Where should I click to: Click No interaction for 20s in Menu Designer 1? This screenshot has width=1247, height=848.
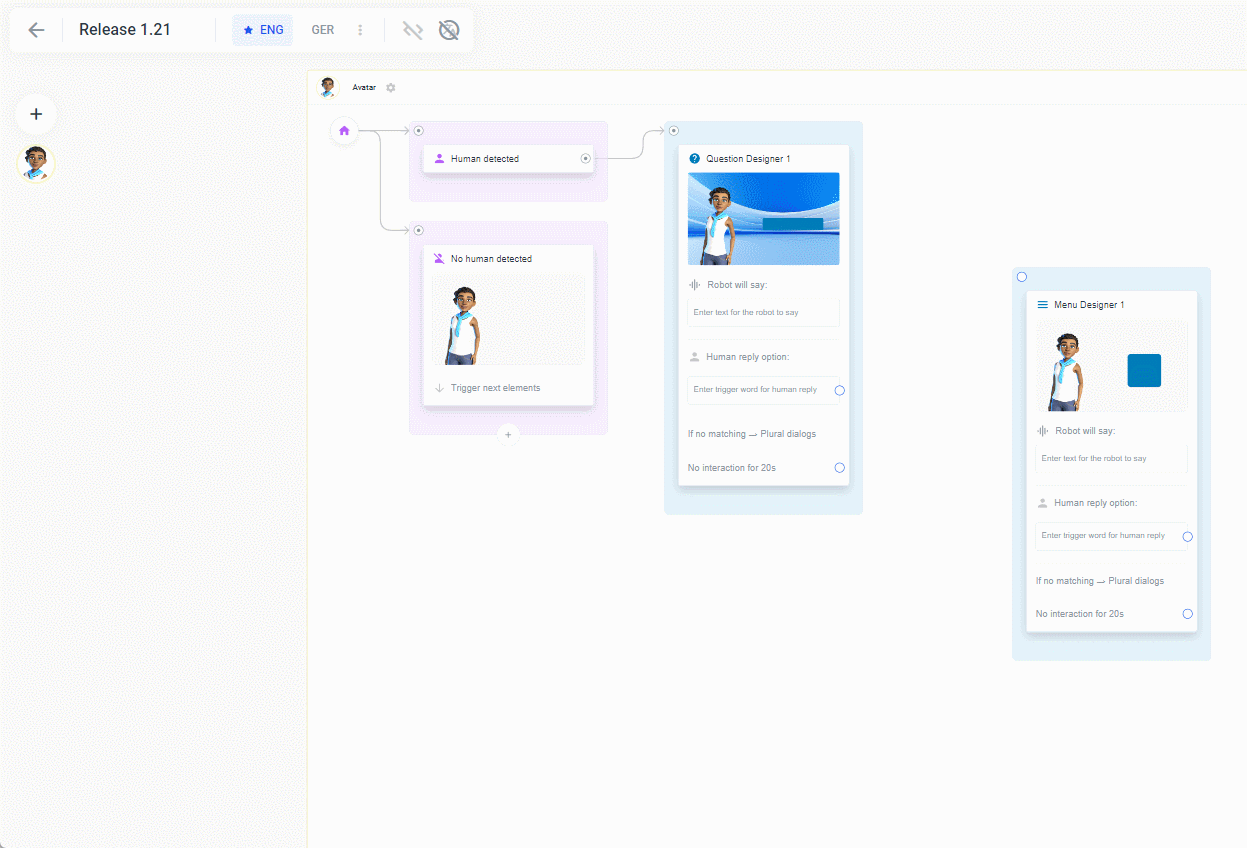coord(1080,614)
